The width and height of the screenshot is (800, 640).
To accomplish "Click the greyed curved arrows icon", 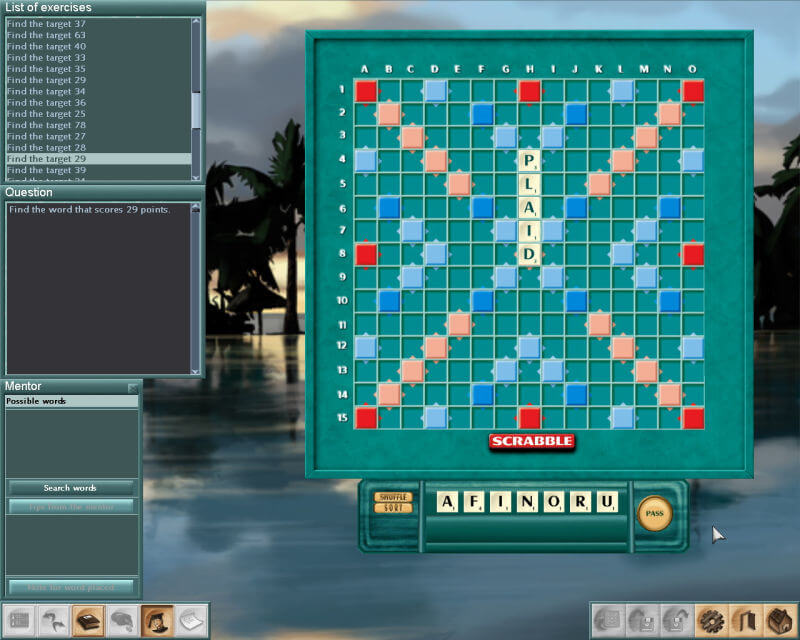I will (x=54, y=621).
